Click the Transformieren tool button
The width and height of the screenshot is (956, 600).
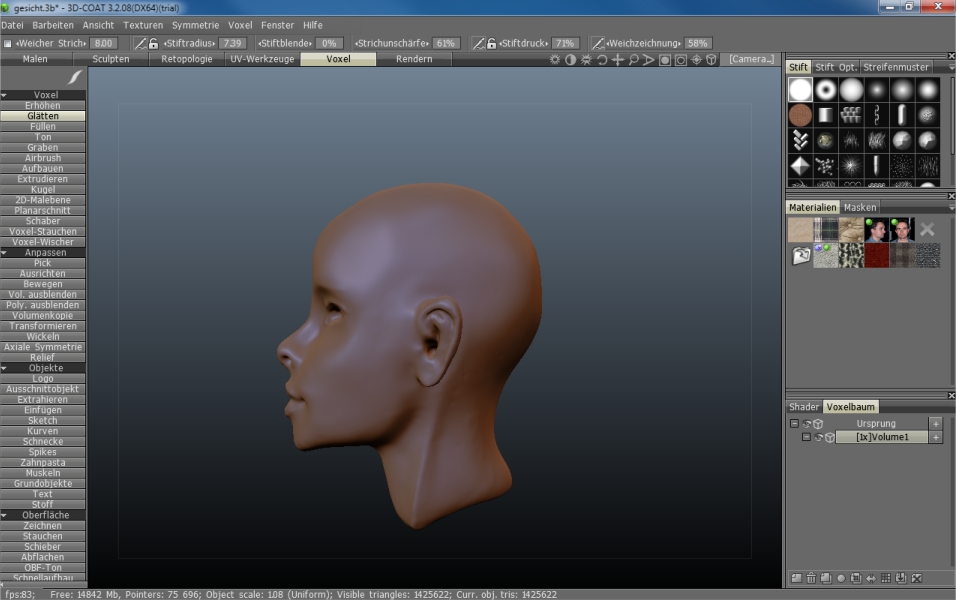coord(43,326)
